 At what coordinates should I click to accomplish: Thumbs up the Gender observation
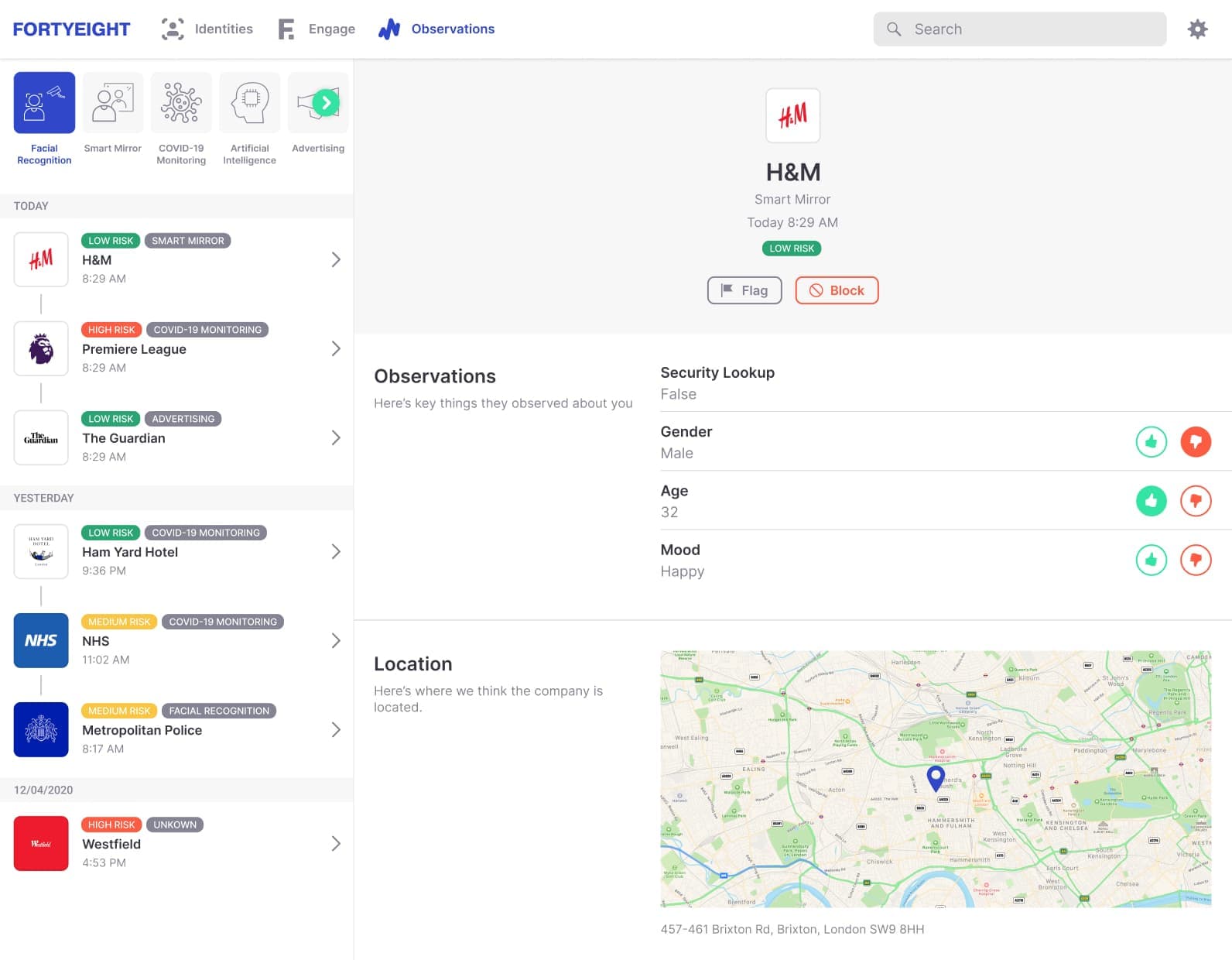(x=1151, y=441)
